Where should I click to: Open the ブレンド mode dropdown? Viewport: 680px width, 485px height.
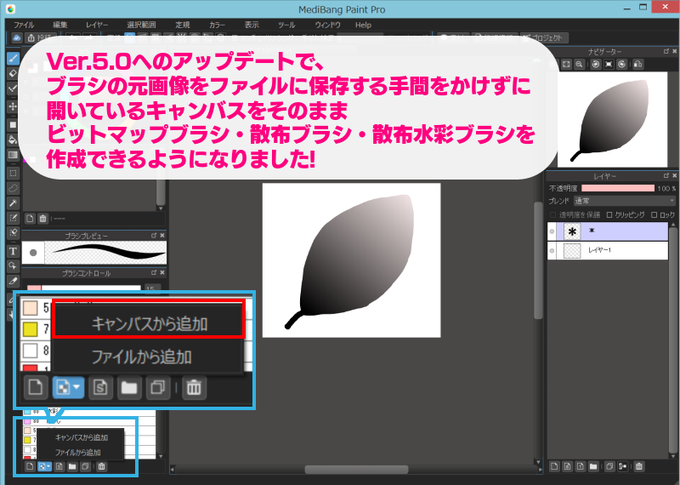pos(624,201)
